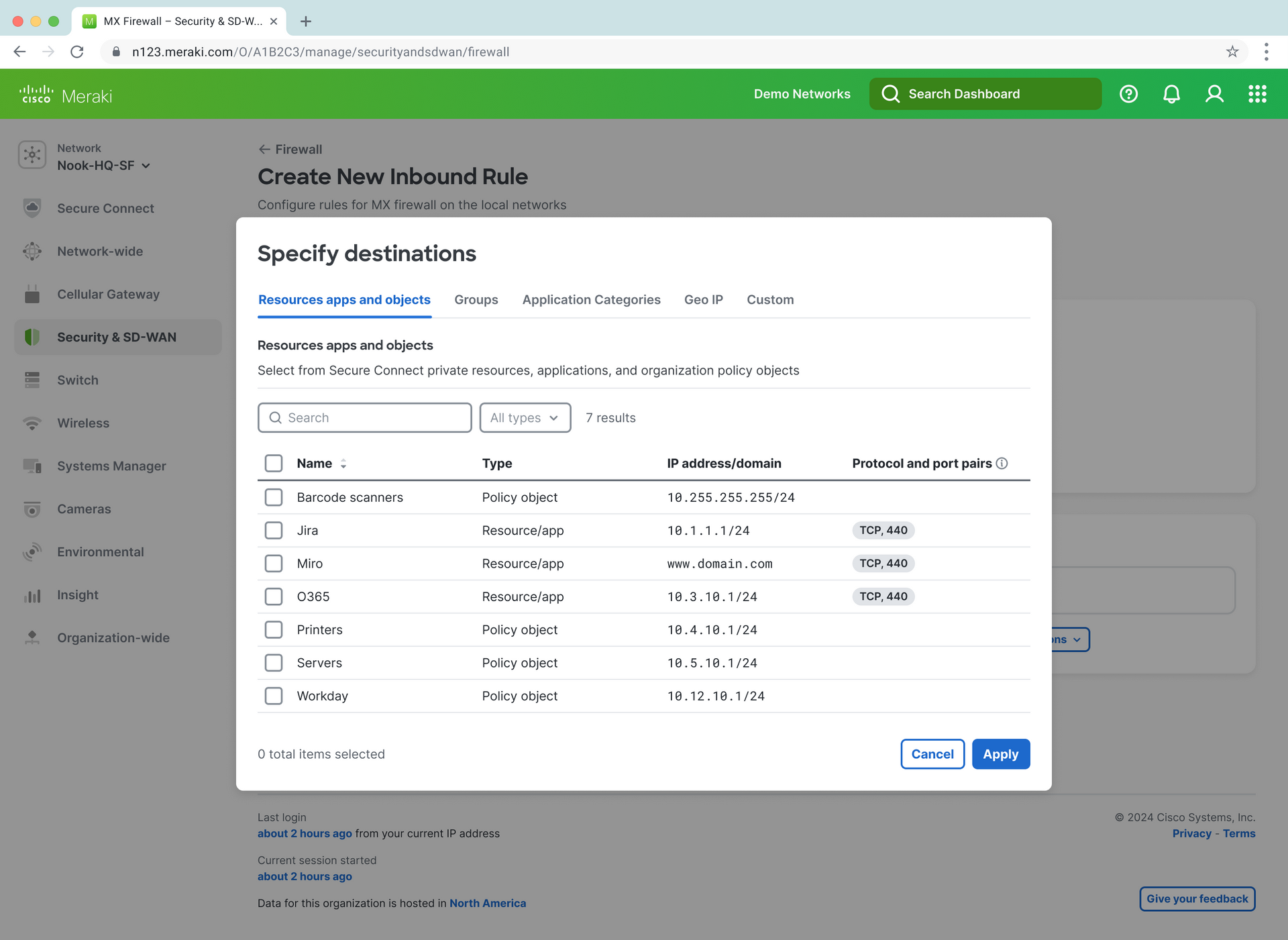Focus the resources Search field
1288x940 pixels.
(x=365, y=418)
